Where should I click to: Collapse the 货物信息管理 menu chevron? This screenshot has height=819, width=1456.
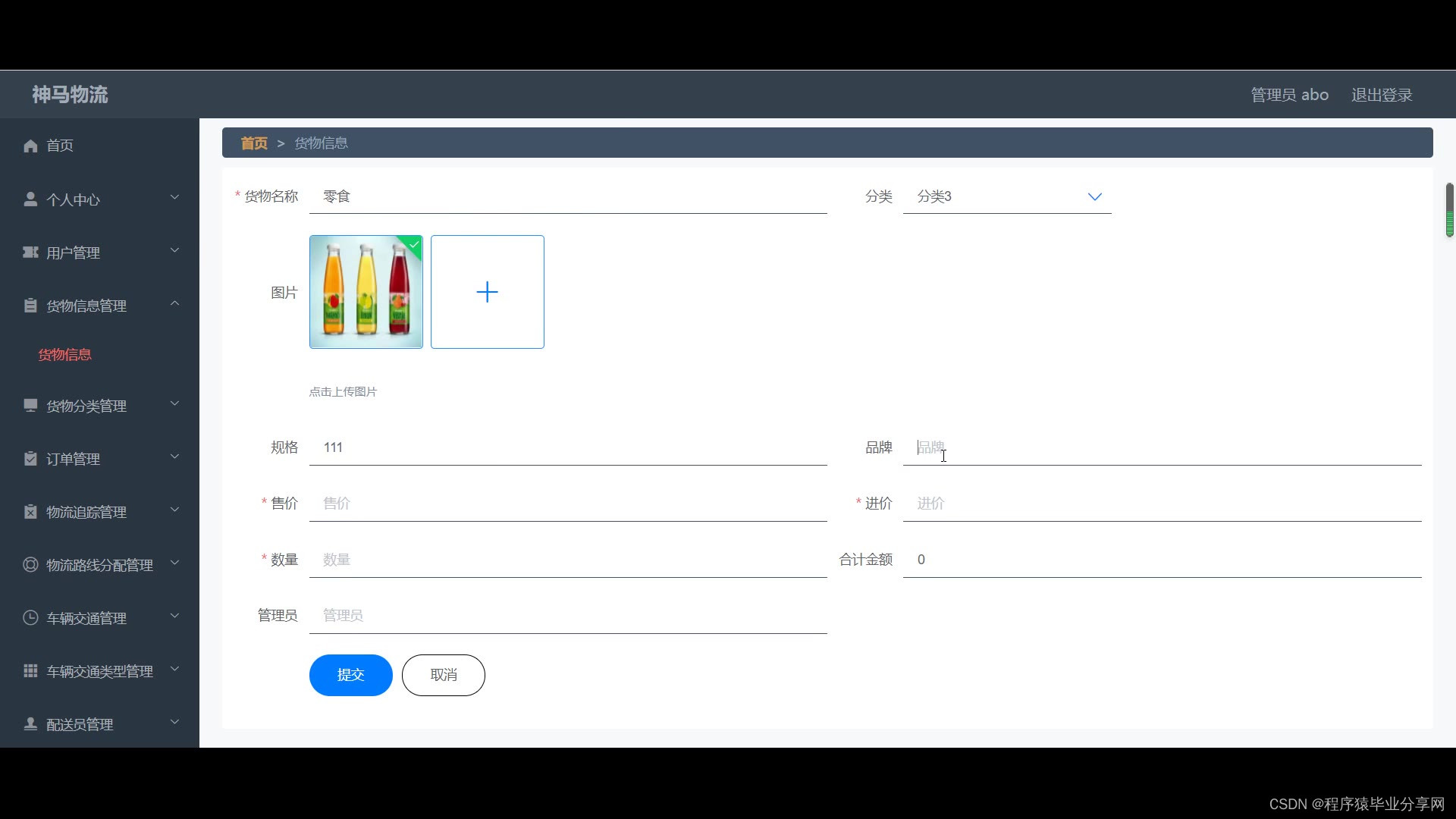[174, 304]
